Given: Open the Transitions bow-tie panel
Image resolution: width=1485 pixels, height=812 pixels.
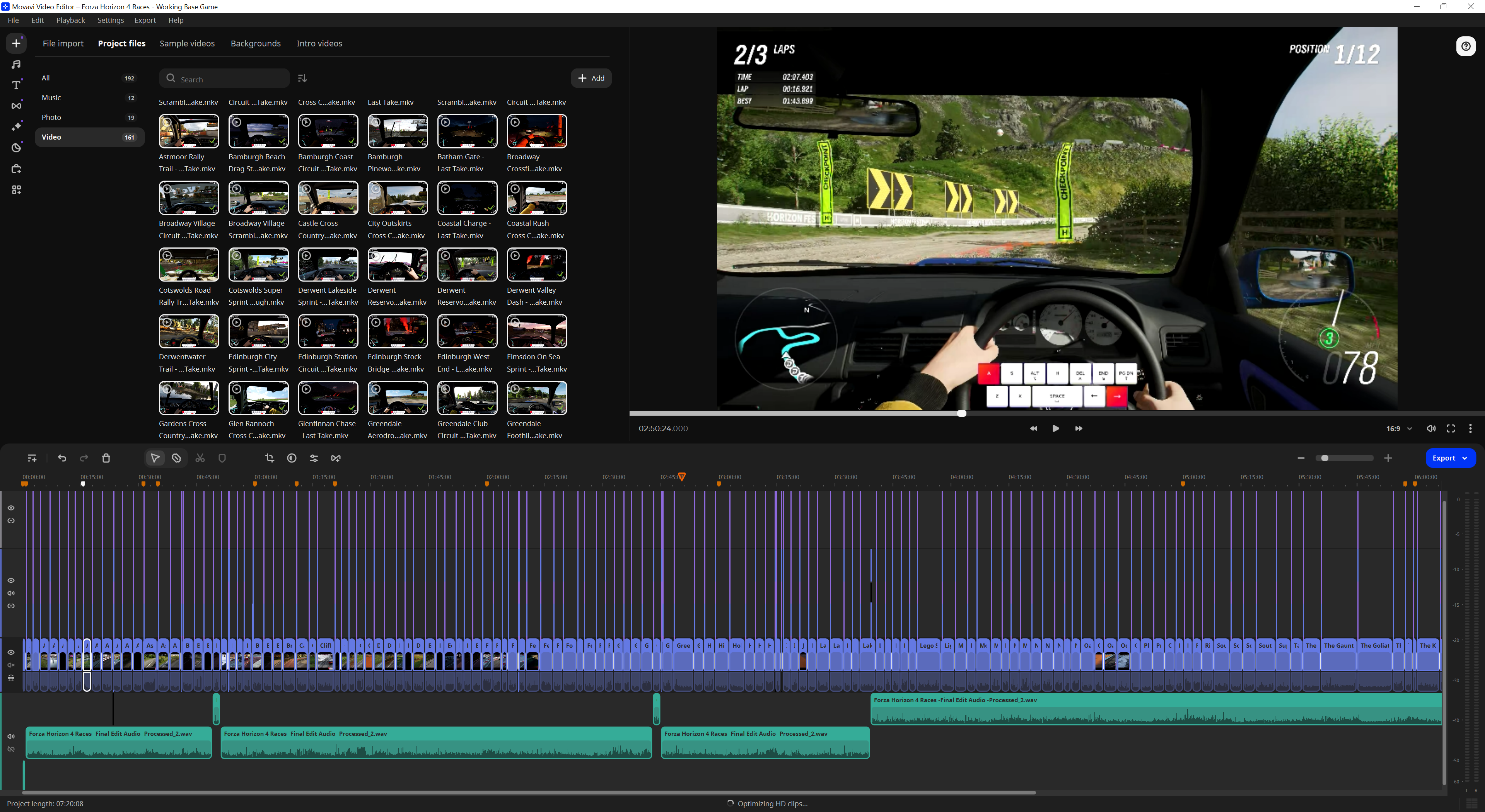Looking at the screenshot, I should [x=16, y=106].
